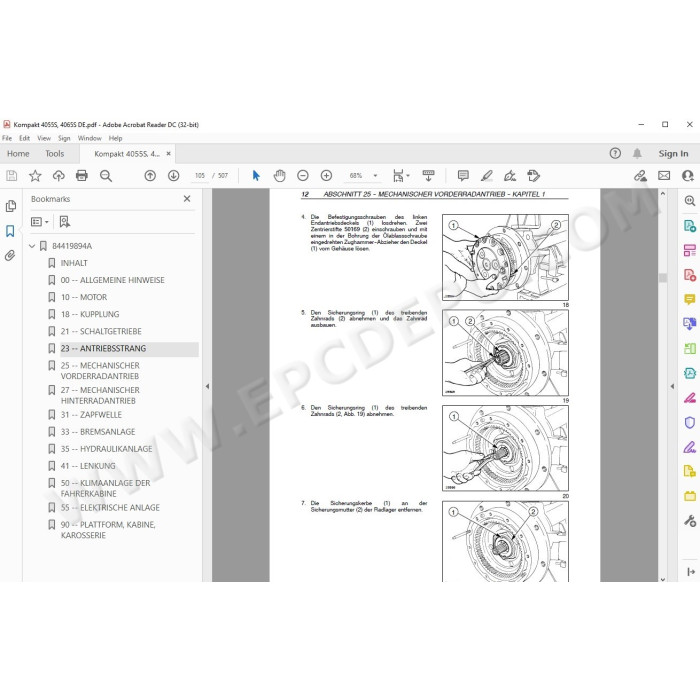
Task: Expand the right tools pane
Action: [x=672, y=387]
